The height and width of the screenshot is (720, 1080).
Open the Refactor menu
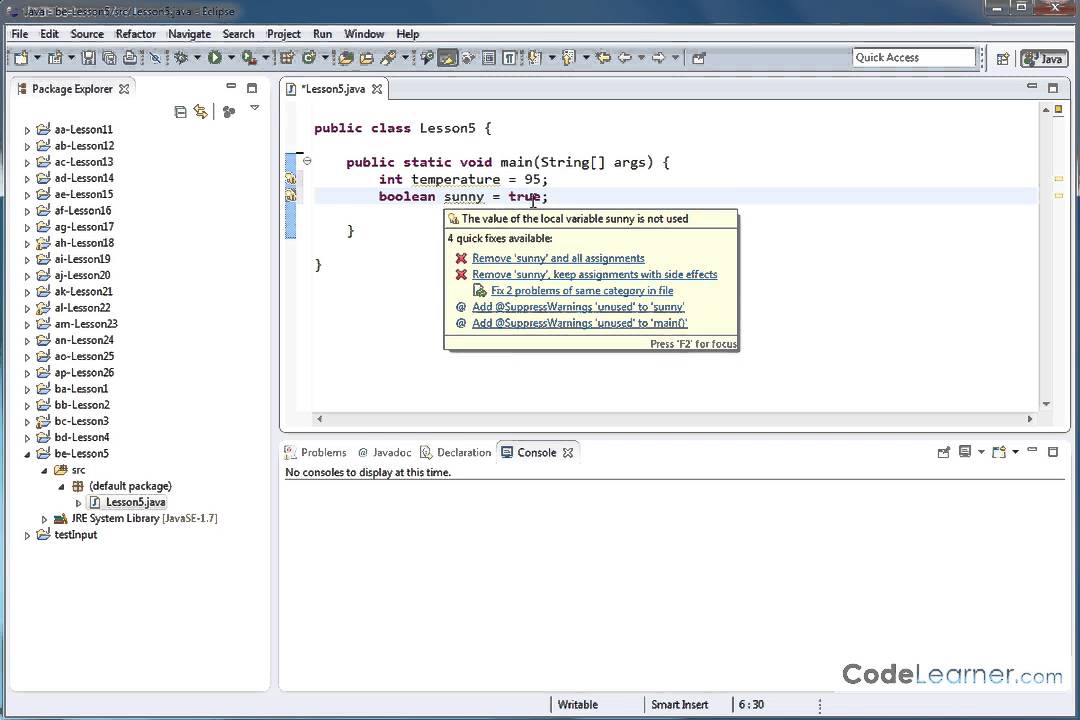(x=136, y=34)
